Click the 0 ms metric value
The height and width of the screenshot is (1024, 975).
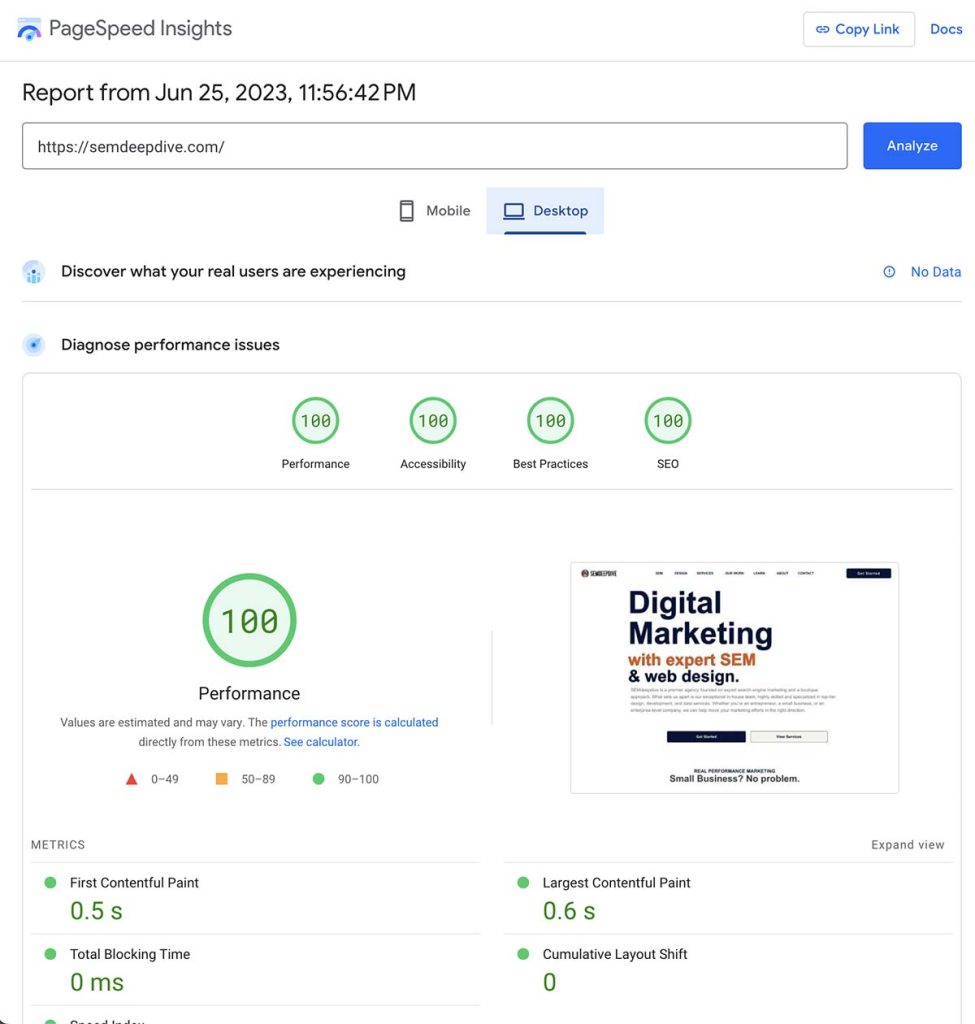tap(97, 982)
